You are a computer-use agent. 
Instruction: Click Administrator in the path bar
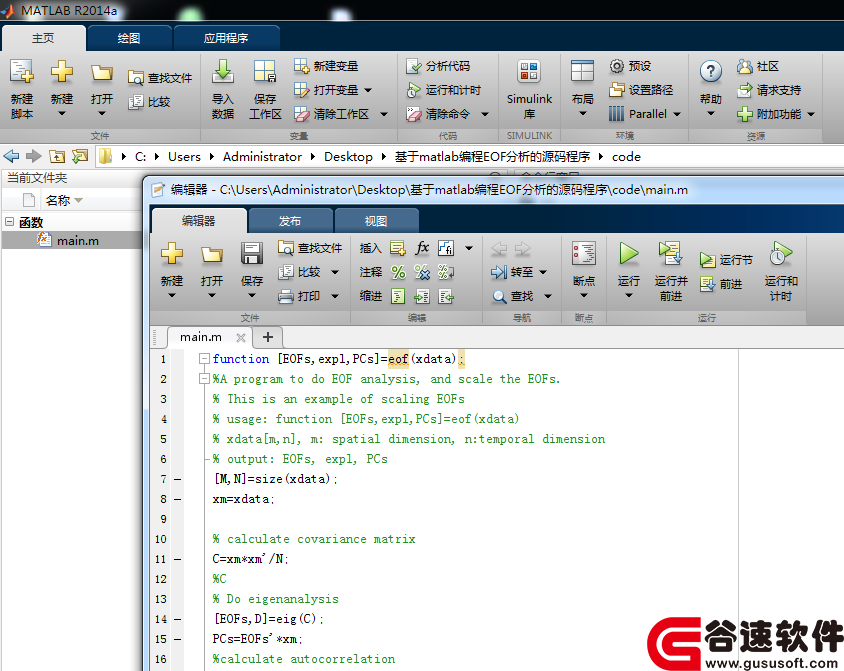click(x=262, y=157)
